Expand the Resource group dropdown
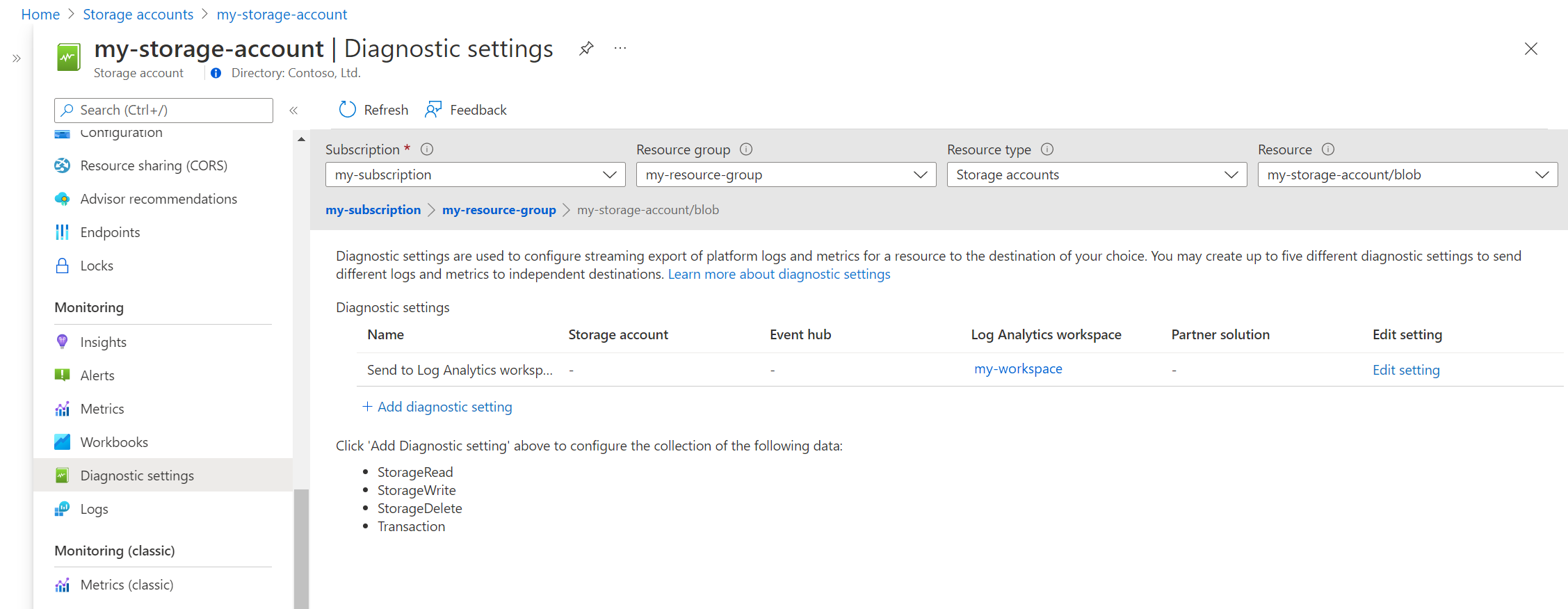Screen dimensions: 1568x609 (x=786, y=174)
